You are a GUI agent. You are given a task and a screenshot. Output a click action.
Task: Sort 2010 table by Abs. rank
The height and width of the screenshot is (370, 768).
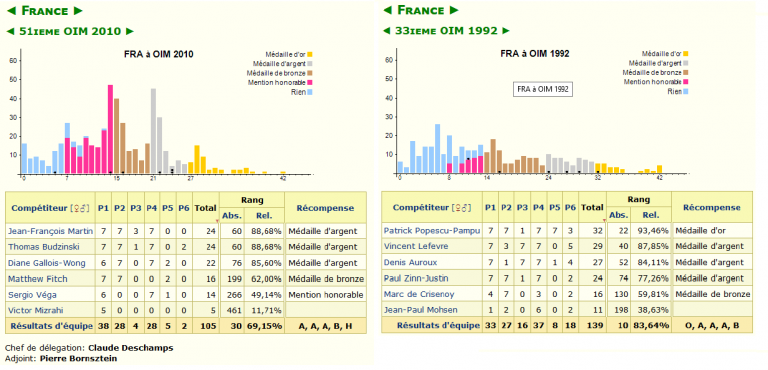point(232,216)
